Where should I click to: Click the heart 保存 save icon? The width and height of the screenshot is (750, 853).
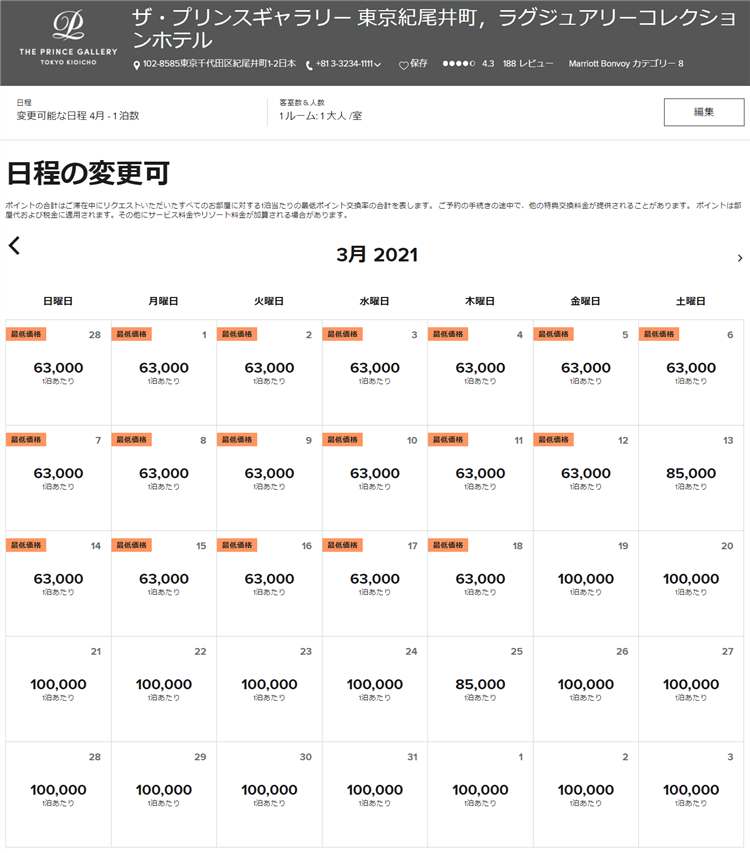403,65
